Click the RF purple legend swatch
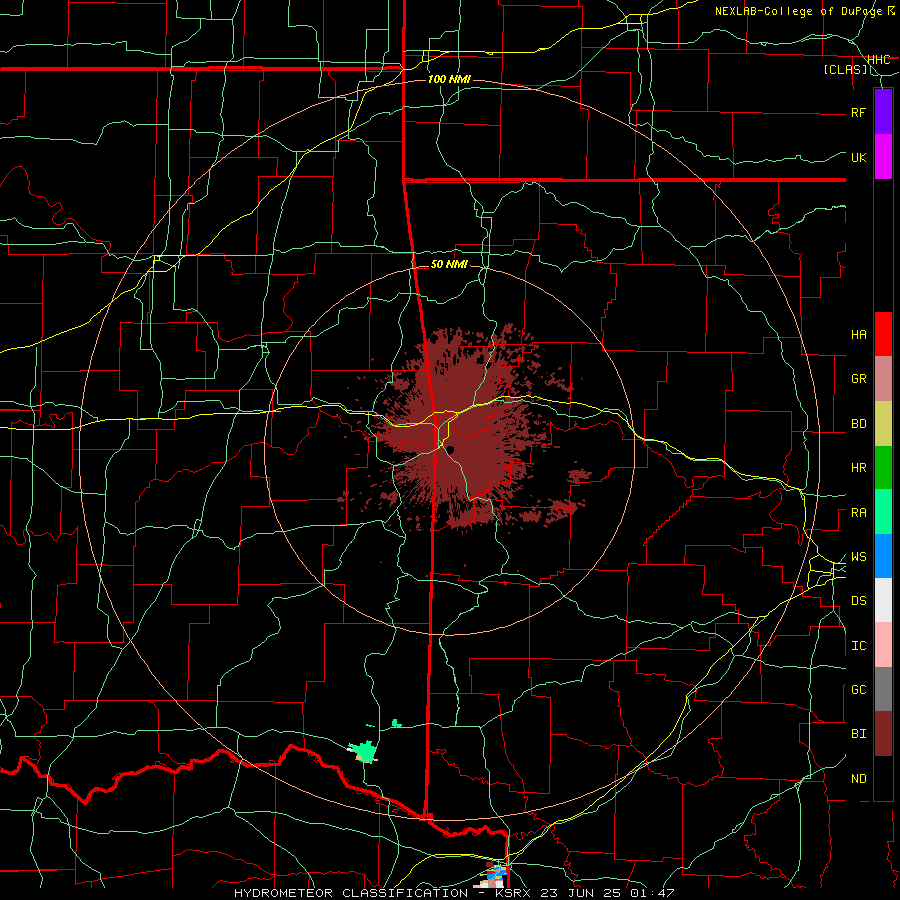This screenshot has height=900, width=900. (883, 112)
